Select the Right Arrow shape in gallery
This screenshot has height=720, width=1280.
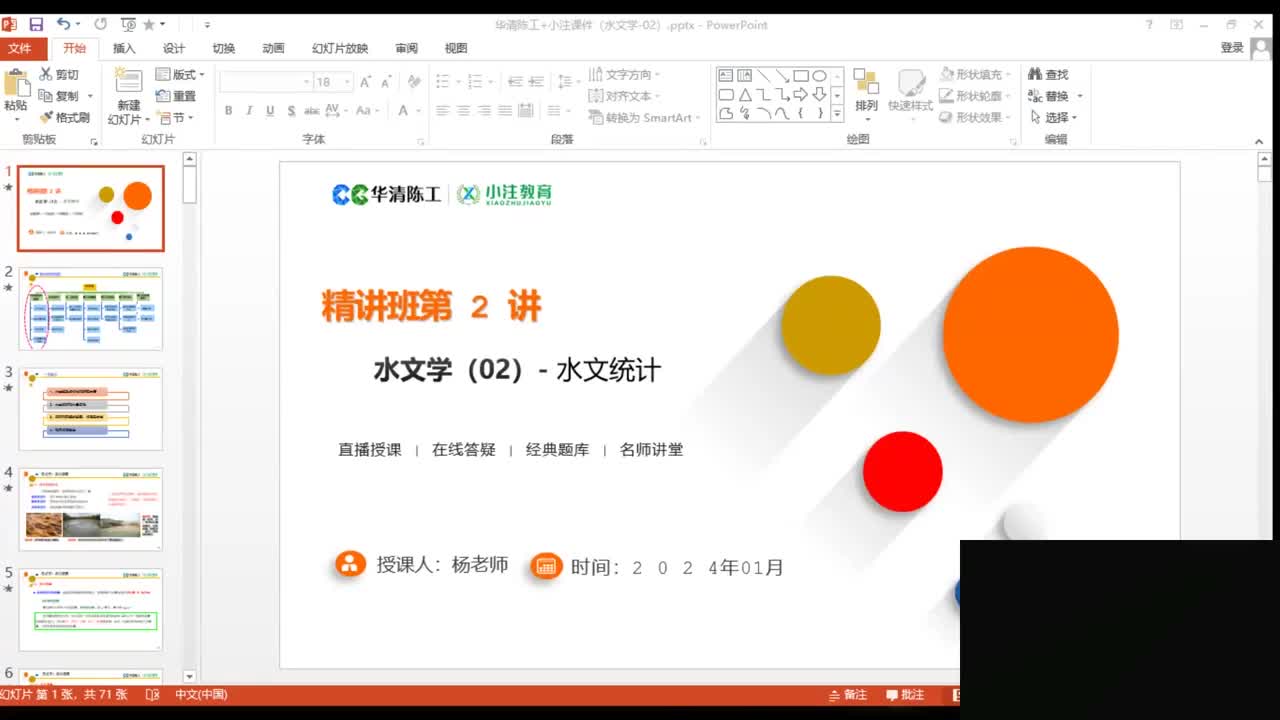[800, 94]
